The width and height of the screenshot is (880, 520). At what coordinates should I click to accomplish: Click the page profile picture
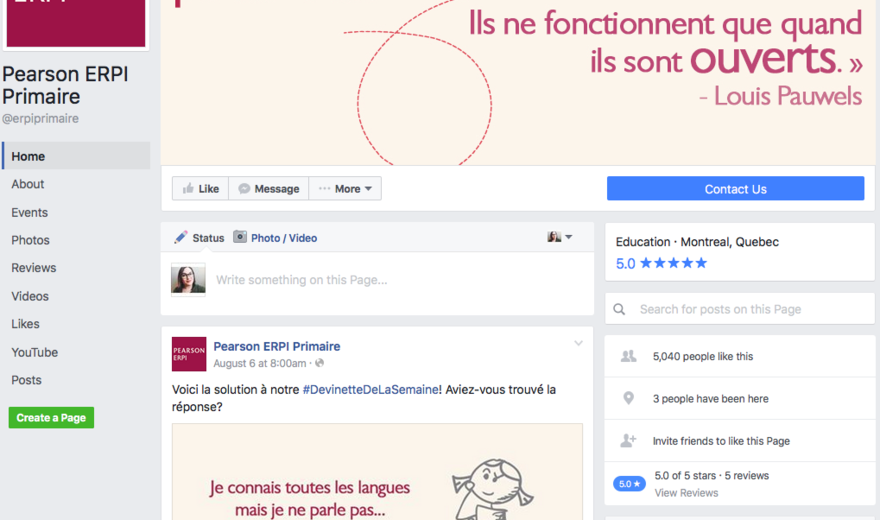point(76,24)
